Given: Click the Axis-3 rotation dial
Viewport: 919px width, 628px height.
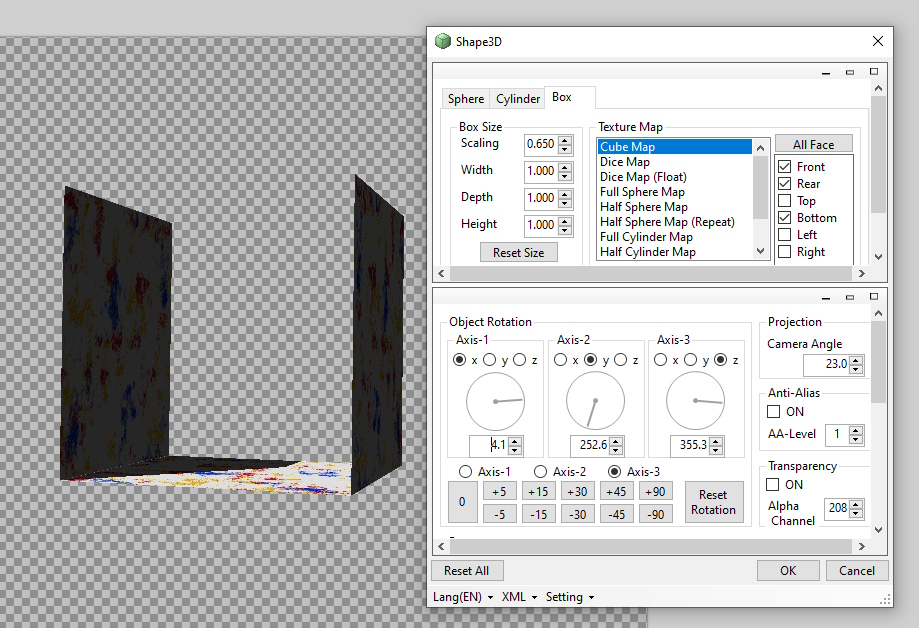Looking at the screenshot, I should click(696, 402).
